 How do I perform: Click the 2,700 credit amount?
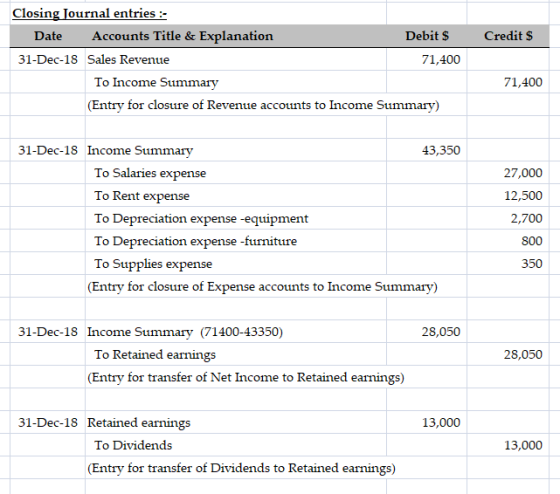point(526,218)
